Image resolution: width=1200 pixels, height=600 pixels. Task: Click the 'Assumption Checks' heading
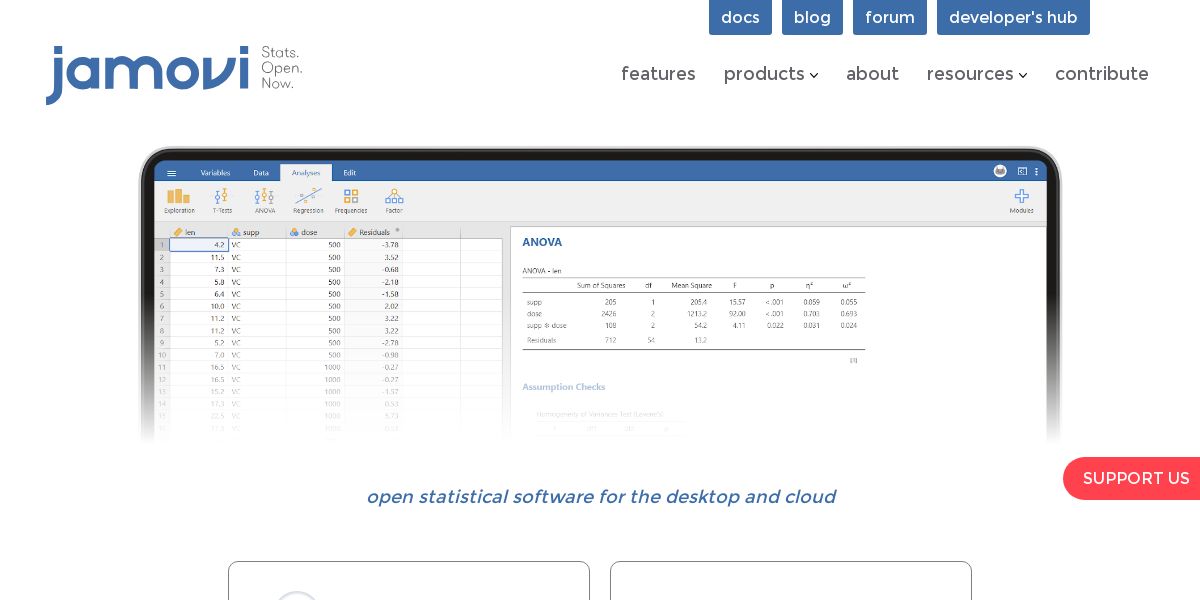click(x=563, y=387)
